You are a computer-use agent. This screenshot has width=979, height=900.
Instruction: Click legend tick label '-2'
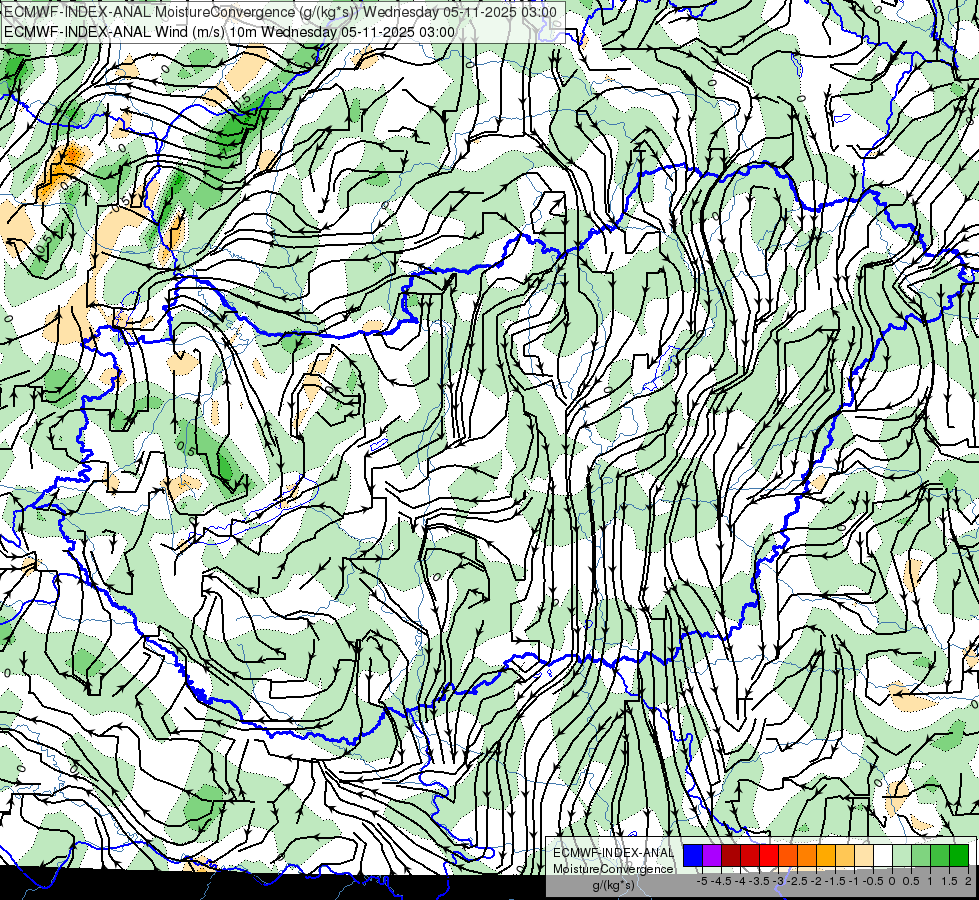point(816,881)
